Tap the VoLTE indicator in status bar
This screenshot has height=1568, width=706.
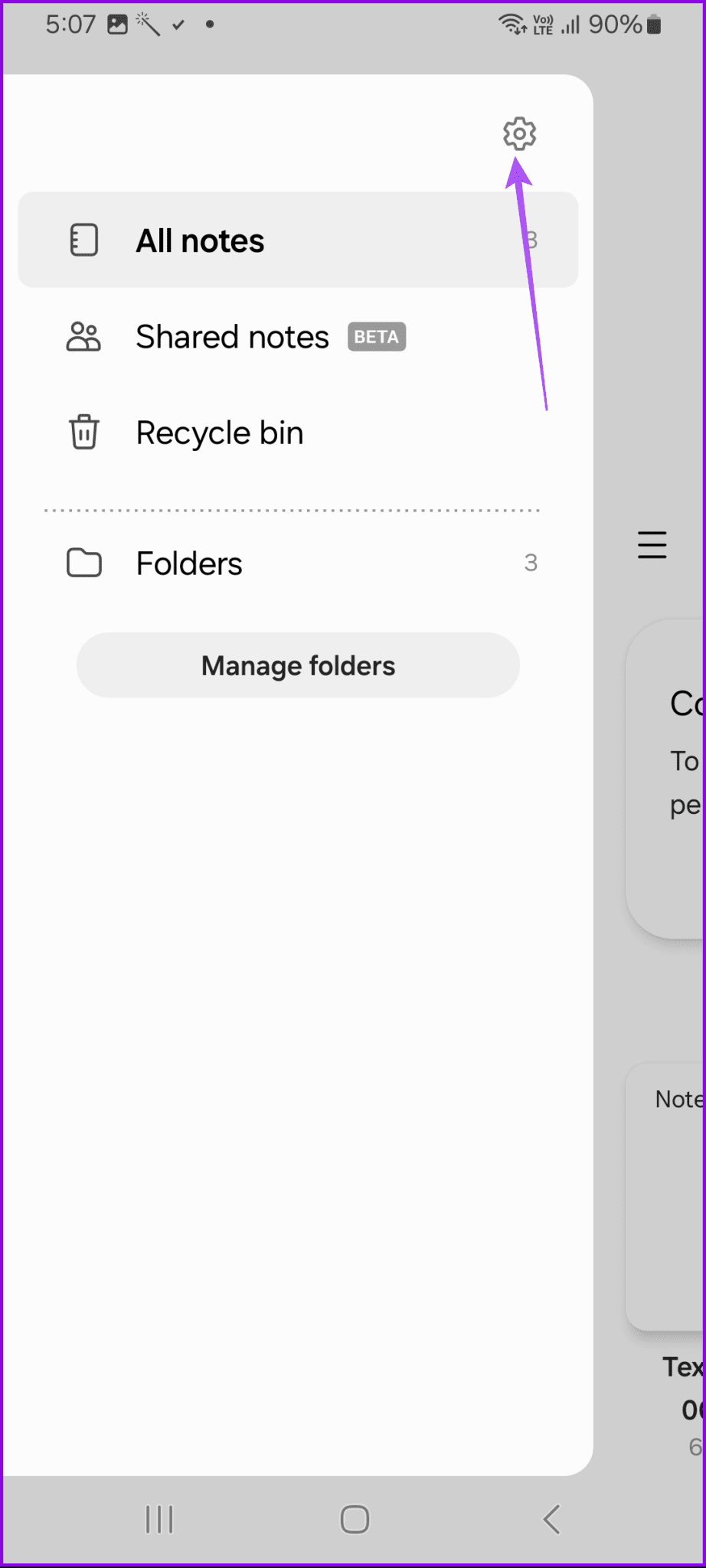click(x=541, y=24)
